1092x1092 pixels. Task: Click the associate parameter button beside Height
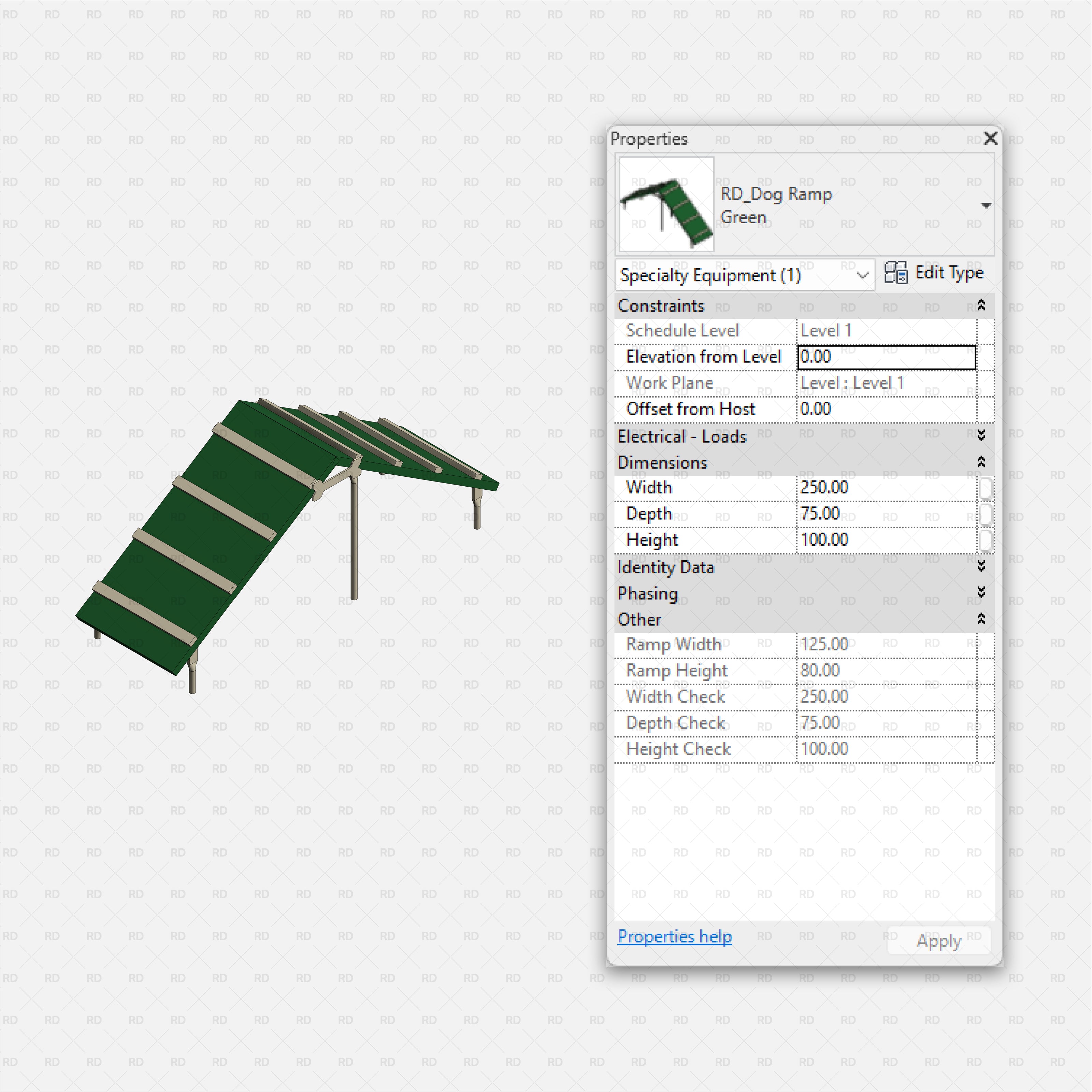986,540
